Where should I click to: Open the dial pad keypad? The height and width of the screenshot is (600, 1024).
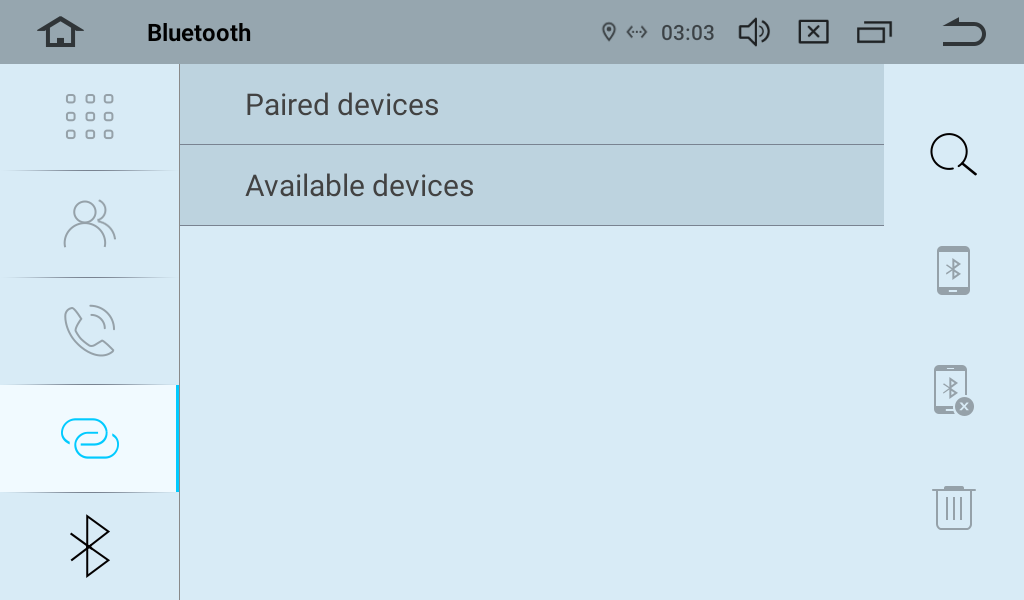click(x=89, y=117)
